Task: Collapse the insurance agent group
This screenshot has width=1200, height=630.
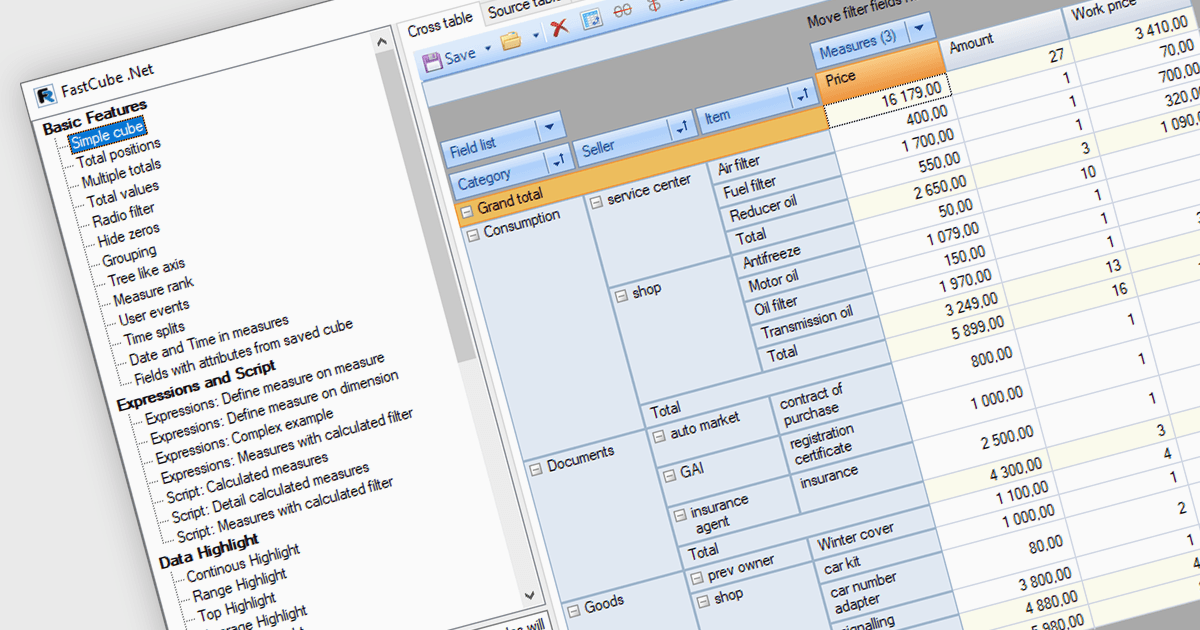Action: (678, 515)
